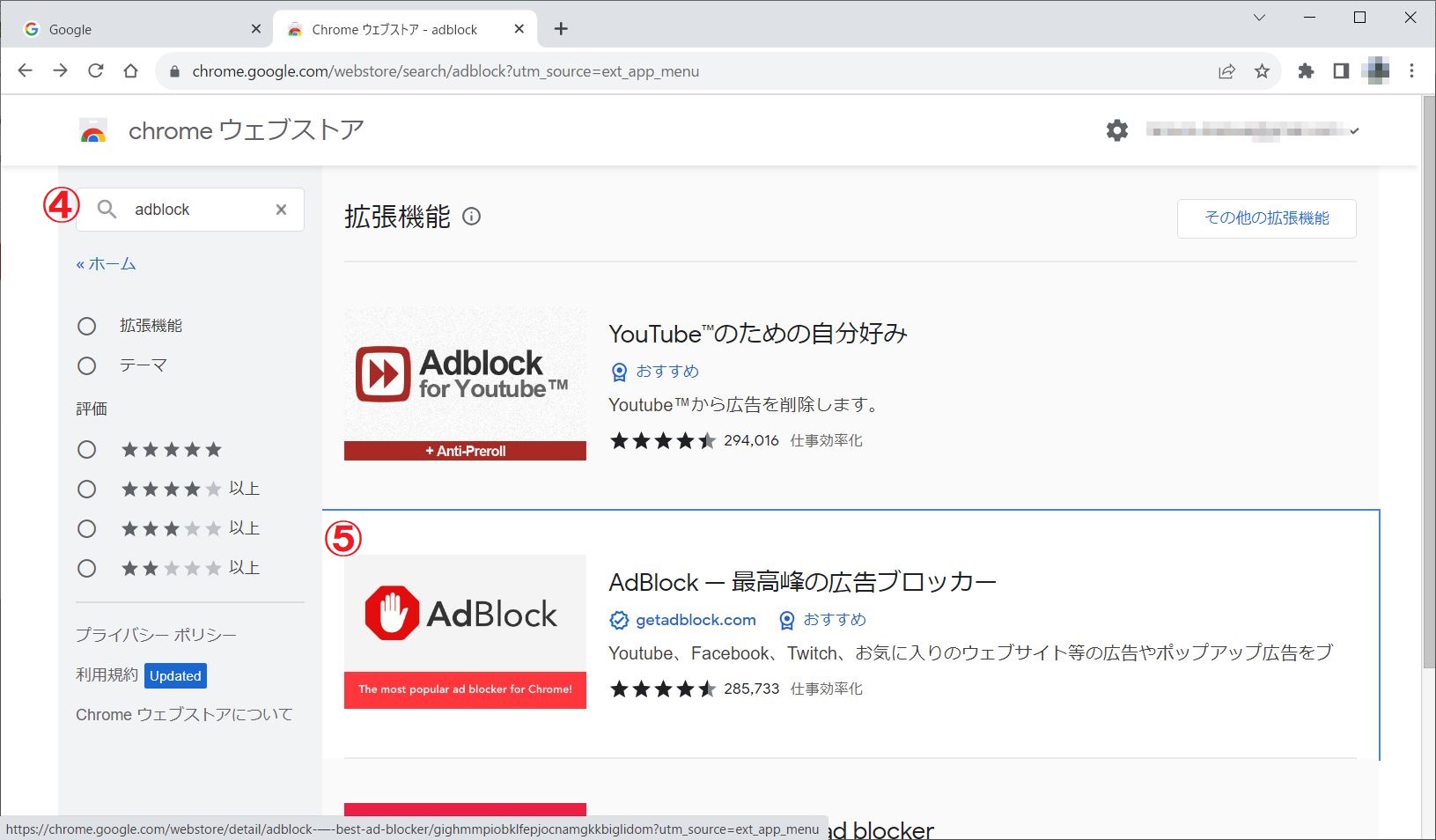Click the magnifier search icon

[107, 210]
